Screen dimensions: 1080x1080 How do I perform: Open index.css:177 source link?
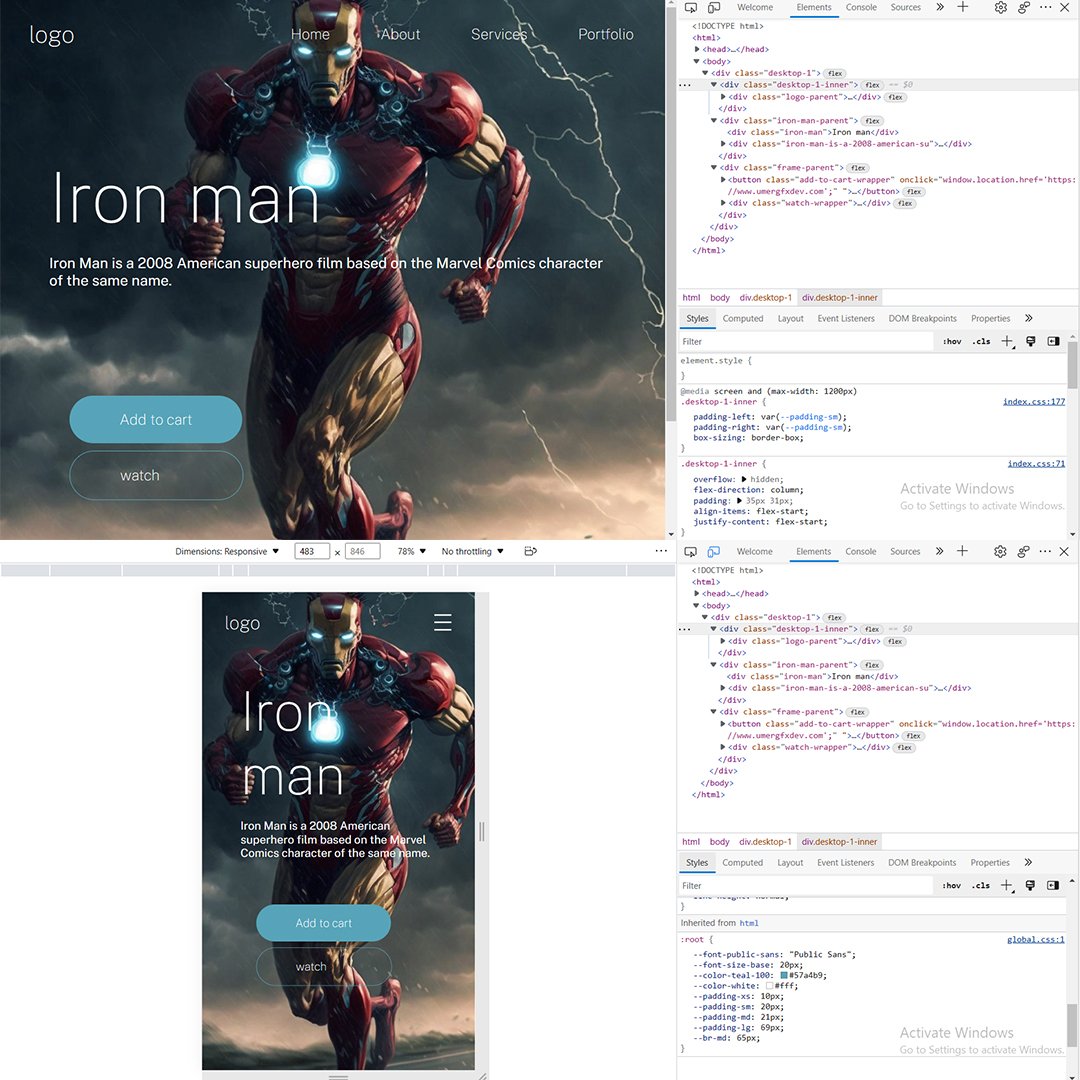(x=1034, y=402)
